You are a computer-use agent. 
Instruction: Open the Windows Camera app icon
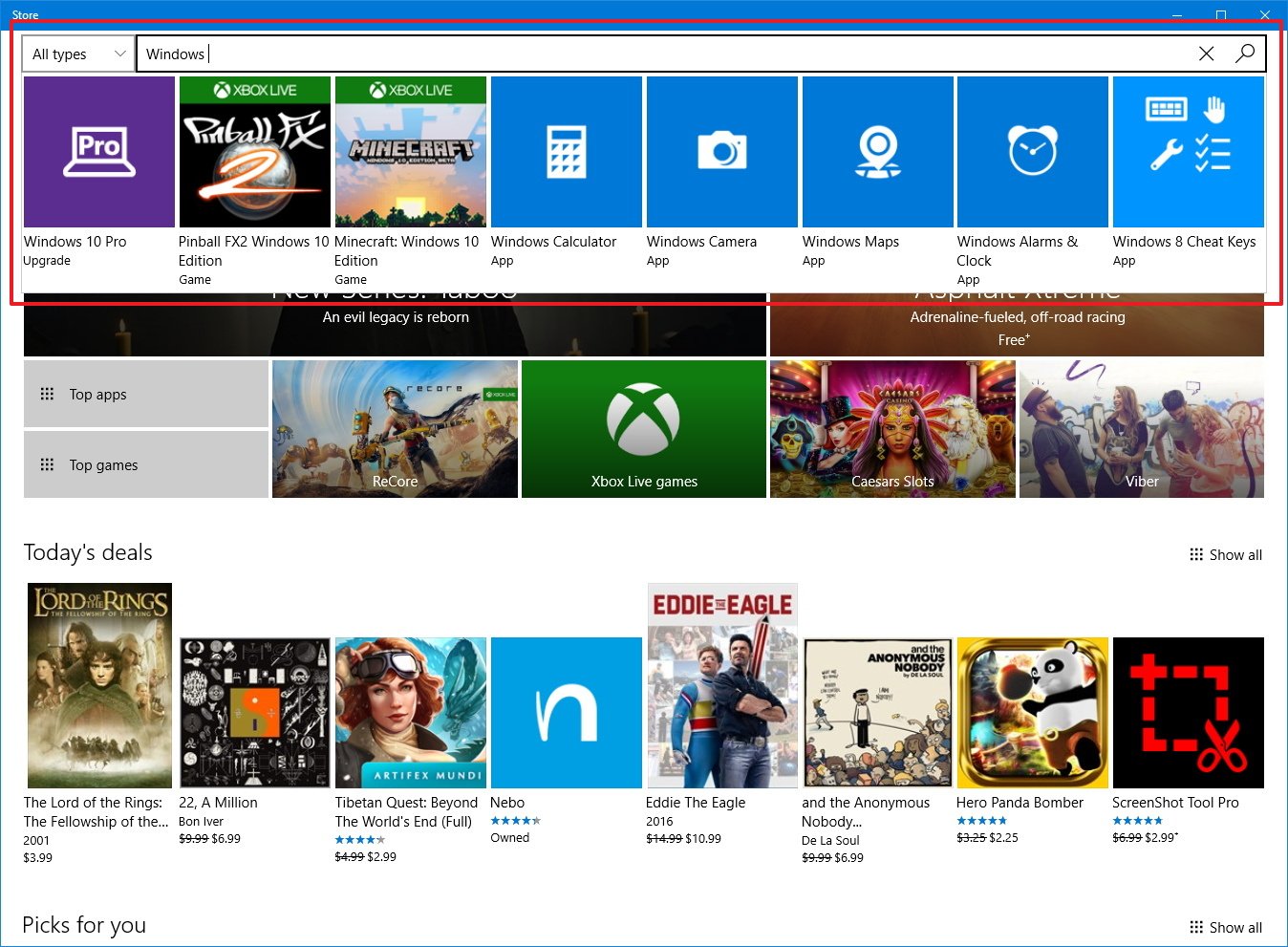[x=722, y=152]
